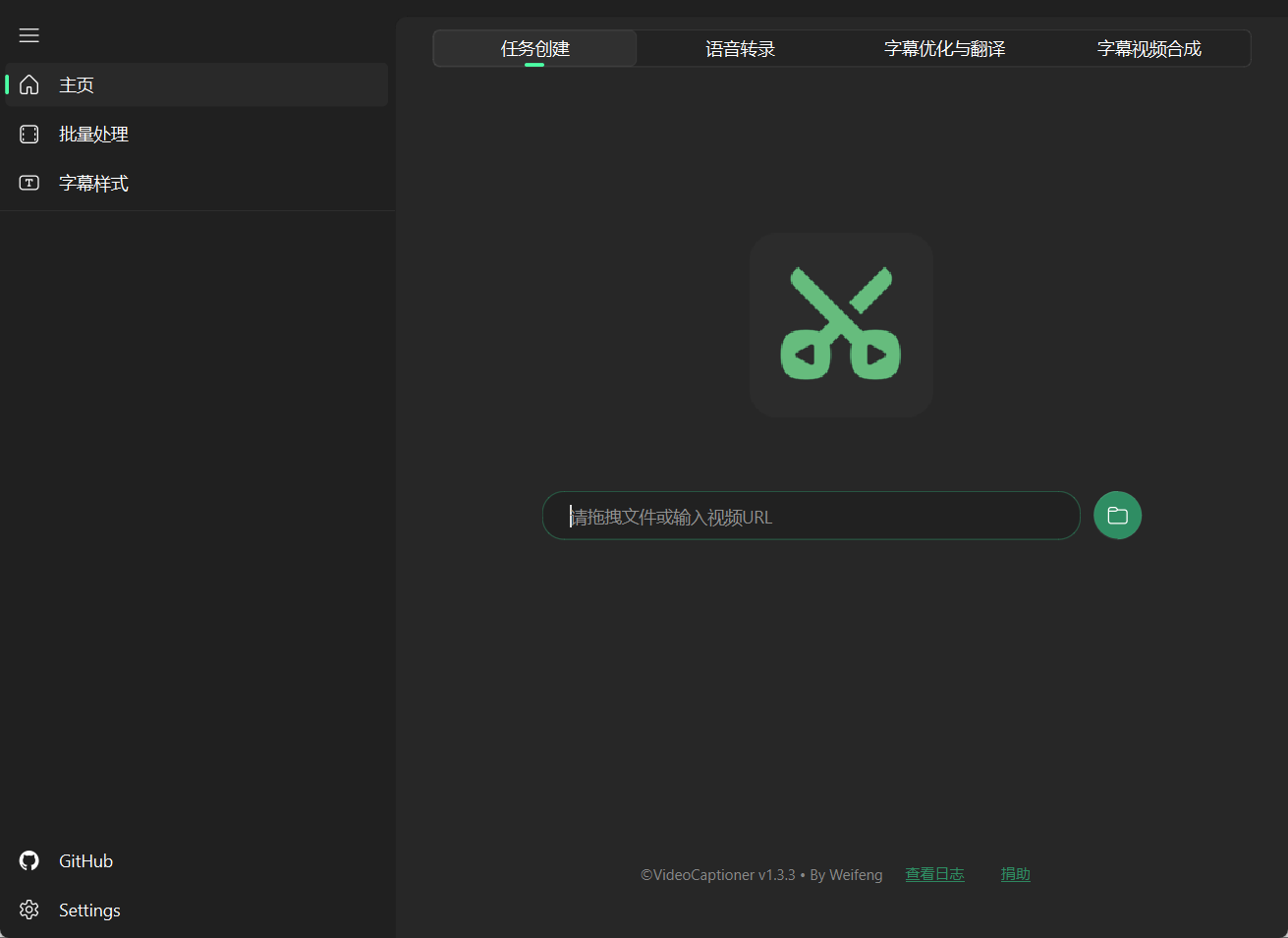Open file browser with green folder button
Image resolution: width=1288 pixels, height=938 pixels.
click(1117, 516)
